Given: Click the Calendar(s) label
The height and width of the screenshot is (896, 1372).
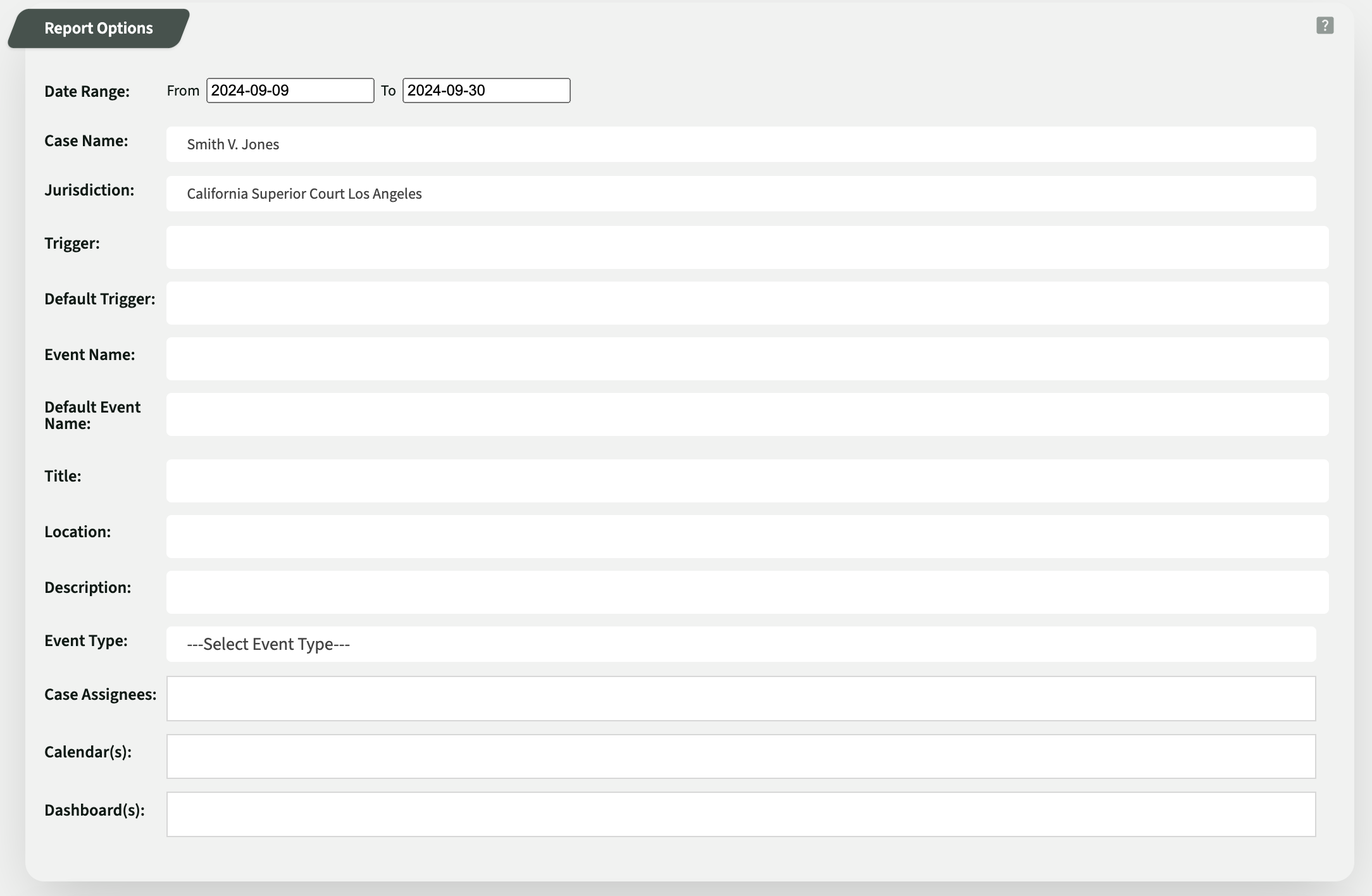Looking at the screenshot, I should (88, 752).
